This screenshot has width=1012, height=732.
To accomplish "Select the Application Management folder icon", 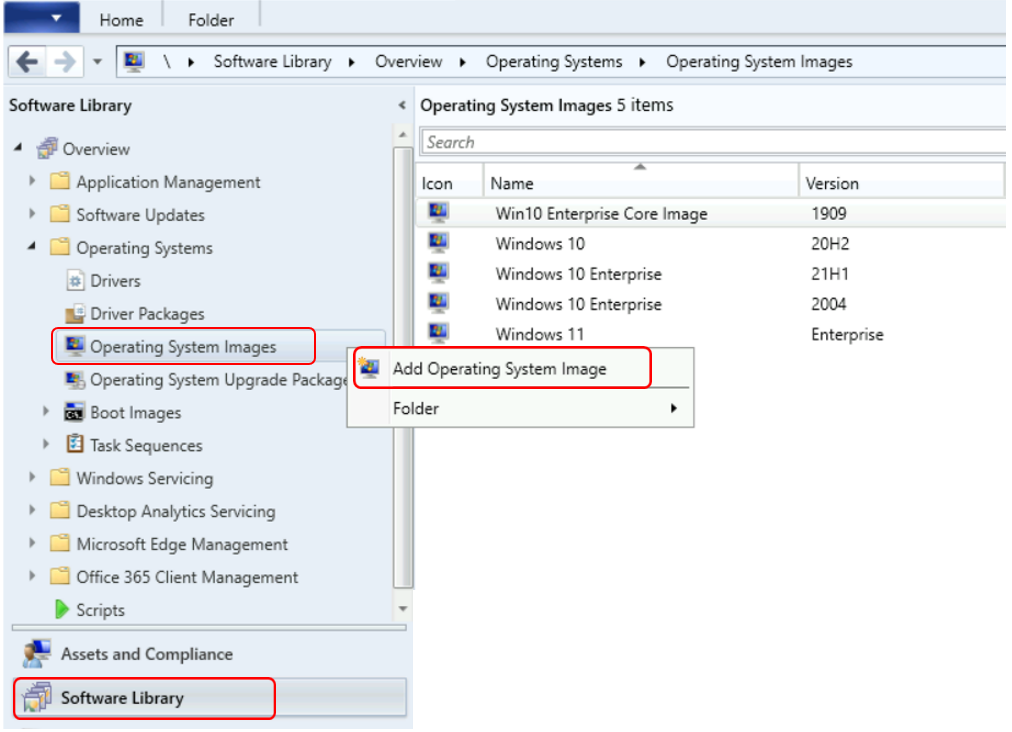I will tap(59, 181).
